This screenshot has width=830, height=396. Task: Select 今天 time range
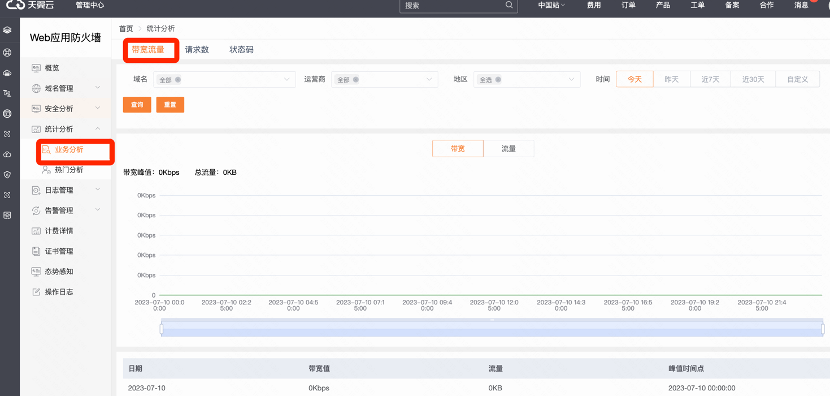point(634,79)
